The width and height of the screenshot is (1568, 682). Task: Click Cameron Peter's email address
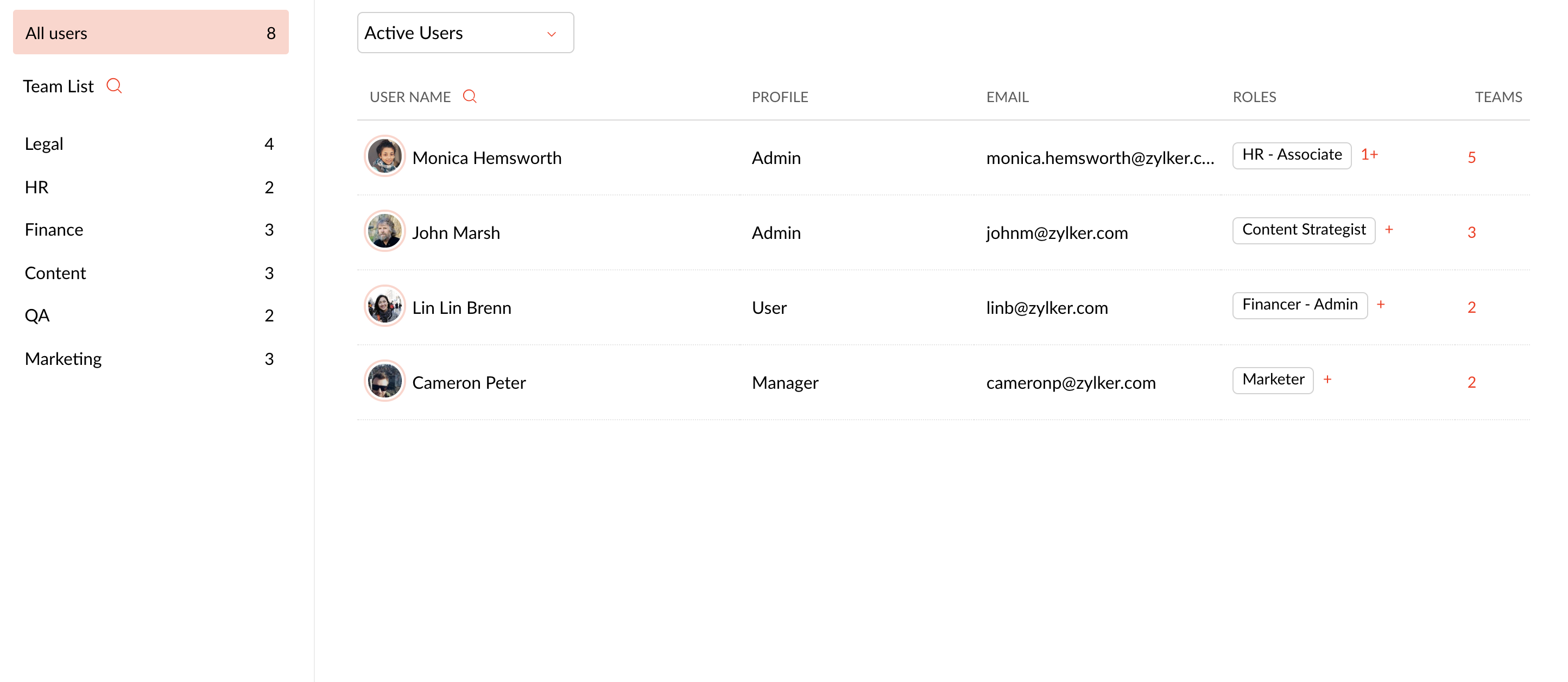1070,382
